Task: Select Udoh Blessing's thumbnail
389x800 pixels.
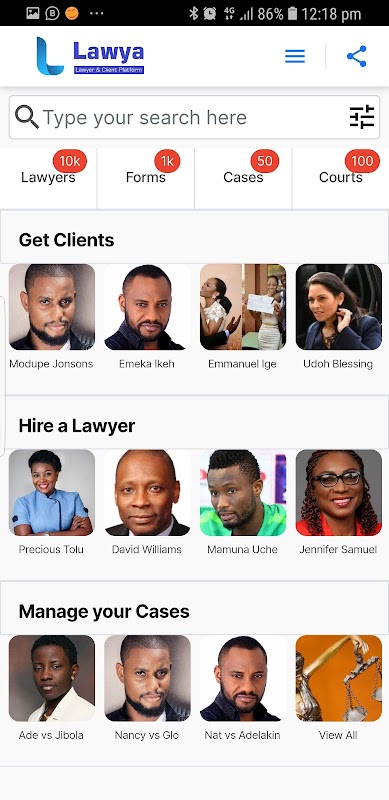Action: point(338,307)
